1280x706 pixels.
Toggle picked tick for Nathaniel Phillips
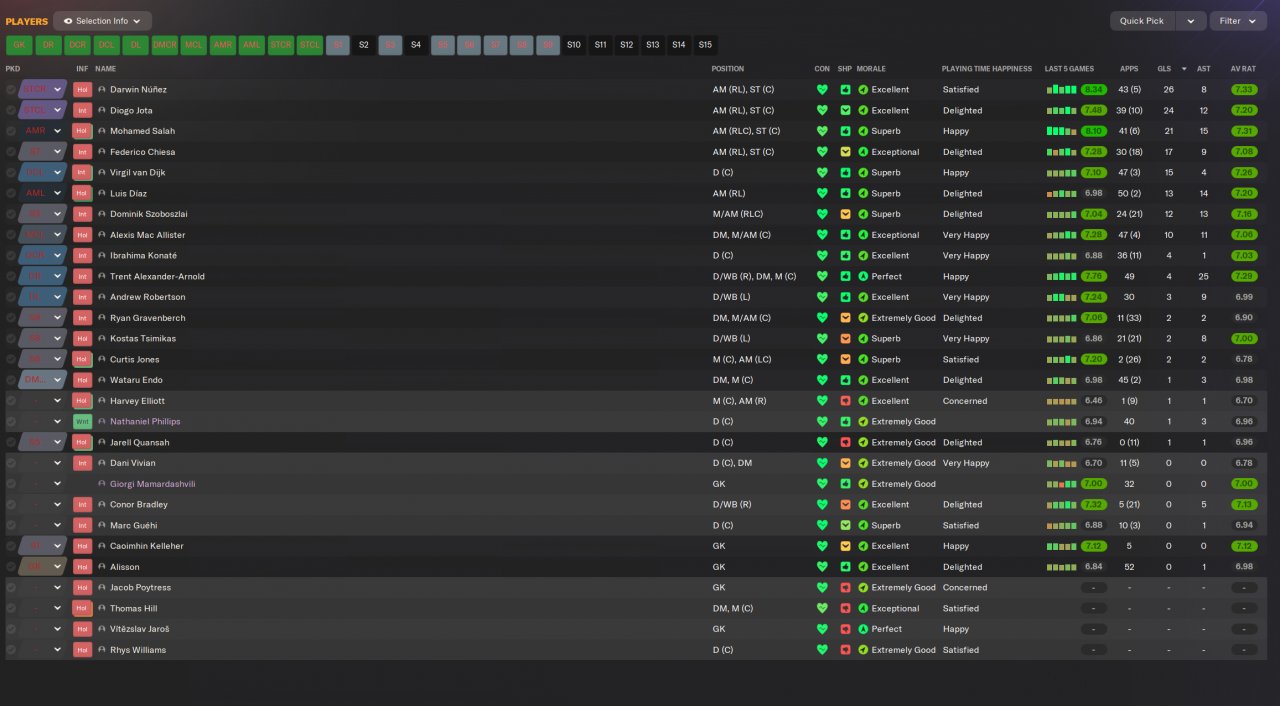[11, 422]
